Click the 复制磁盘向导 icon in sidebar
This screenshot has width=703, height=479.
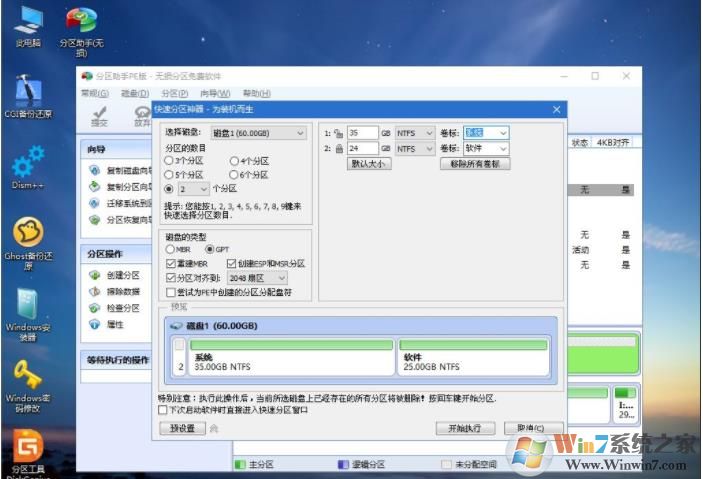click(94, 170)
